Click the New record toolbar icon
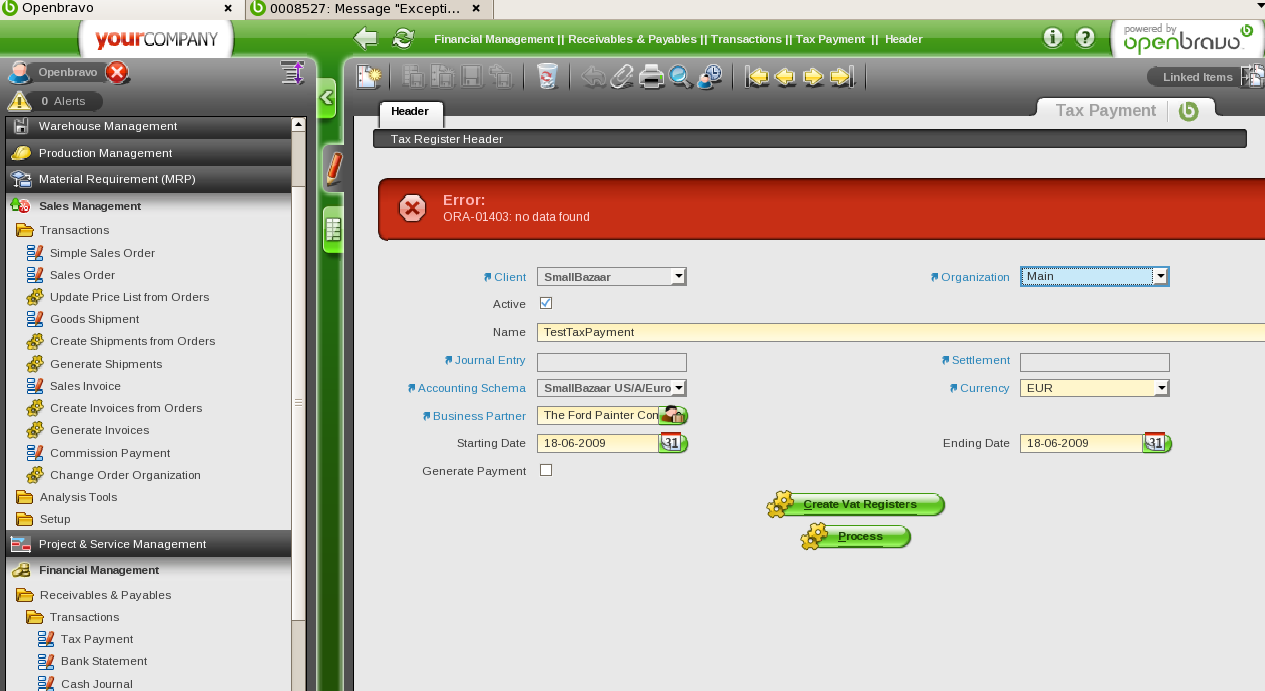Screen dimensions: 1265x691 pos(369,76)
